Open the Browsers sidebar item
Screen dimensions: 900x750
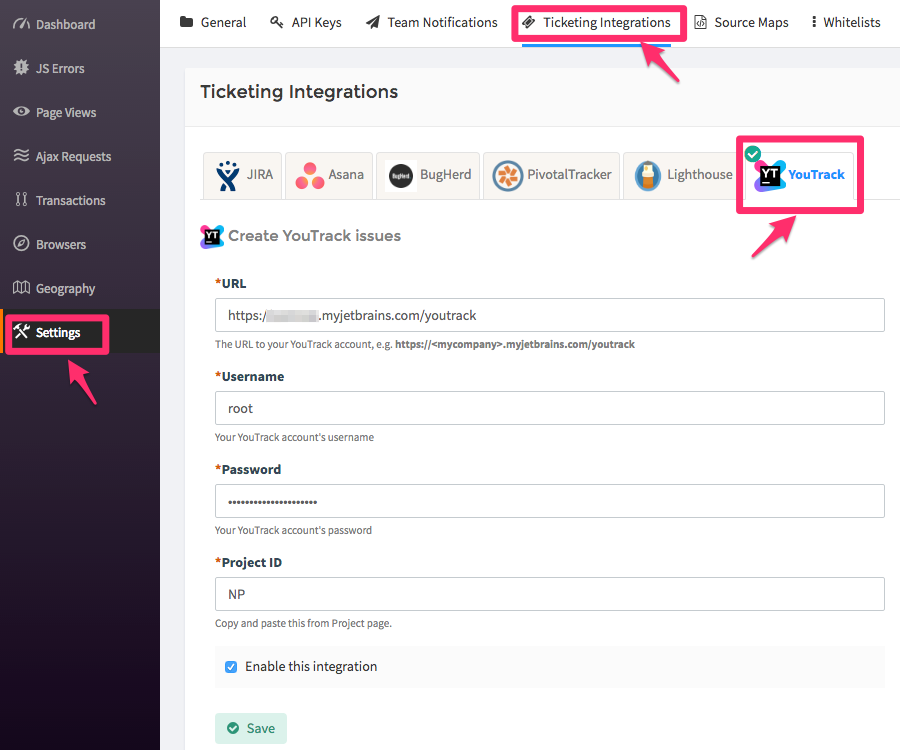(x=80, y=244)
